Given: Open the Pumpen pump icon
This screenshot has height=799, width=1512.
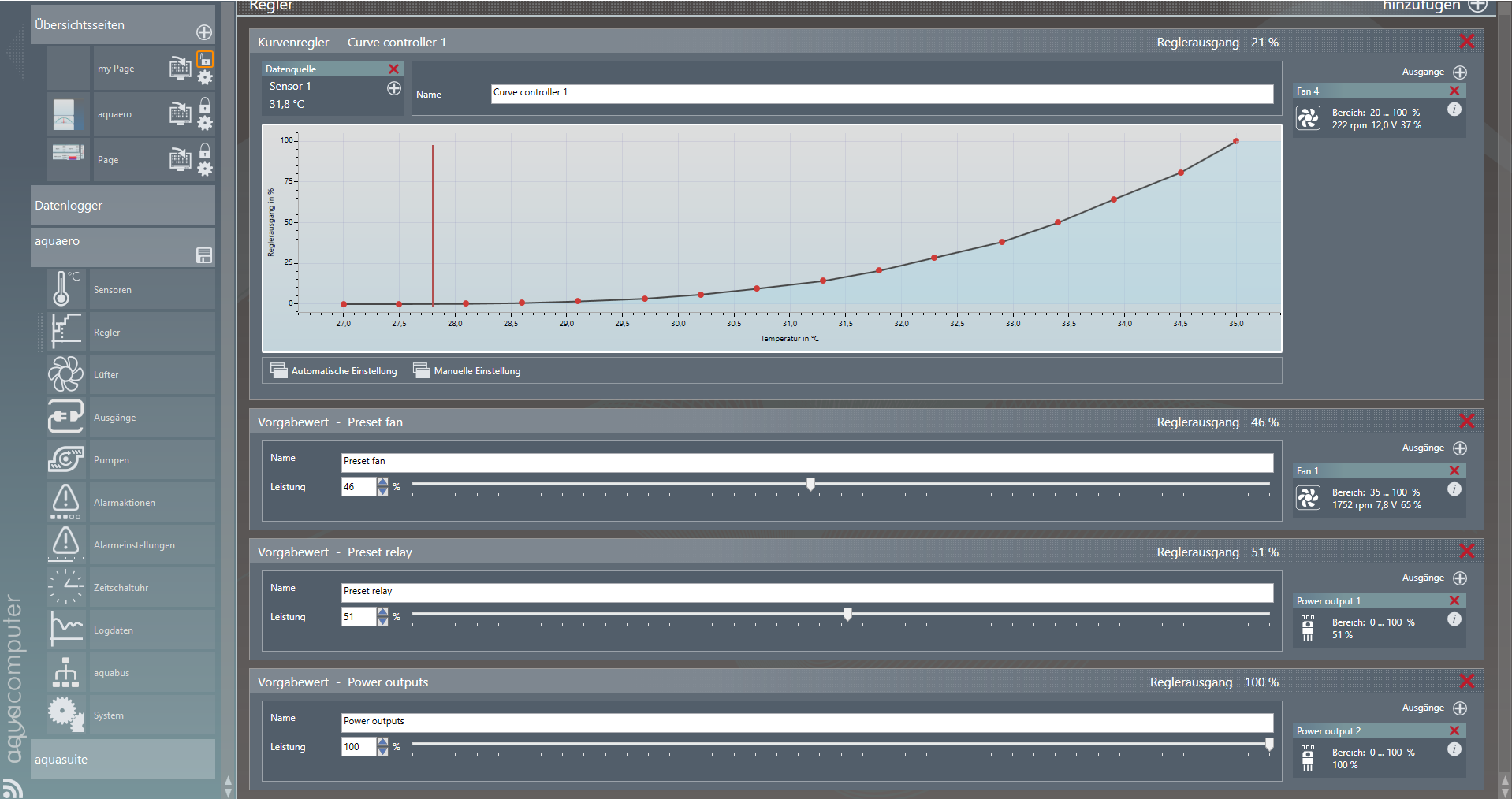Looking at the screenshot, I should pos(65,459).
